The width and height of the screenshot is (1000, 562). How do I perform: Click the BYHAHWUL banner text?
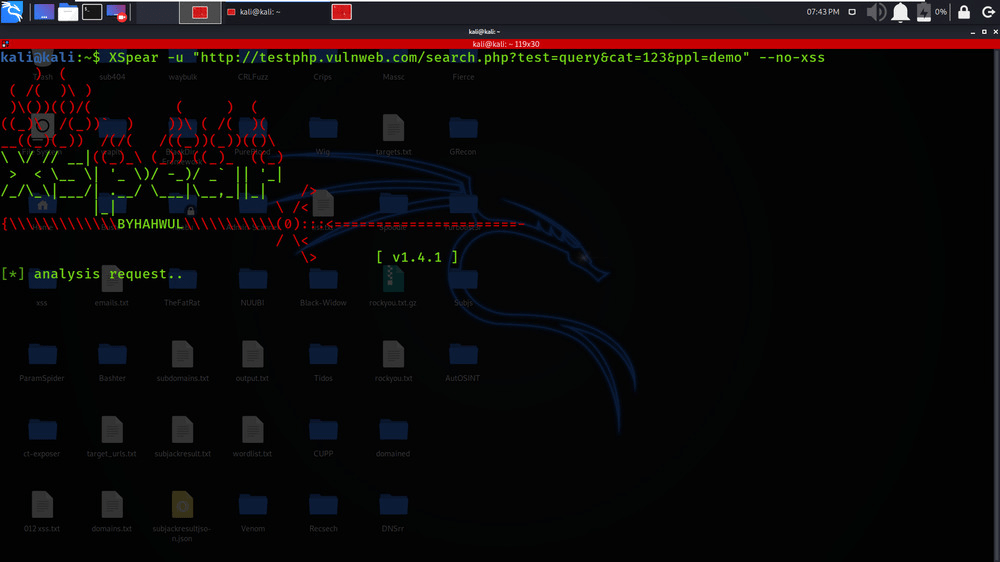click(x=151, y=225)
